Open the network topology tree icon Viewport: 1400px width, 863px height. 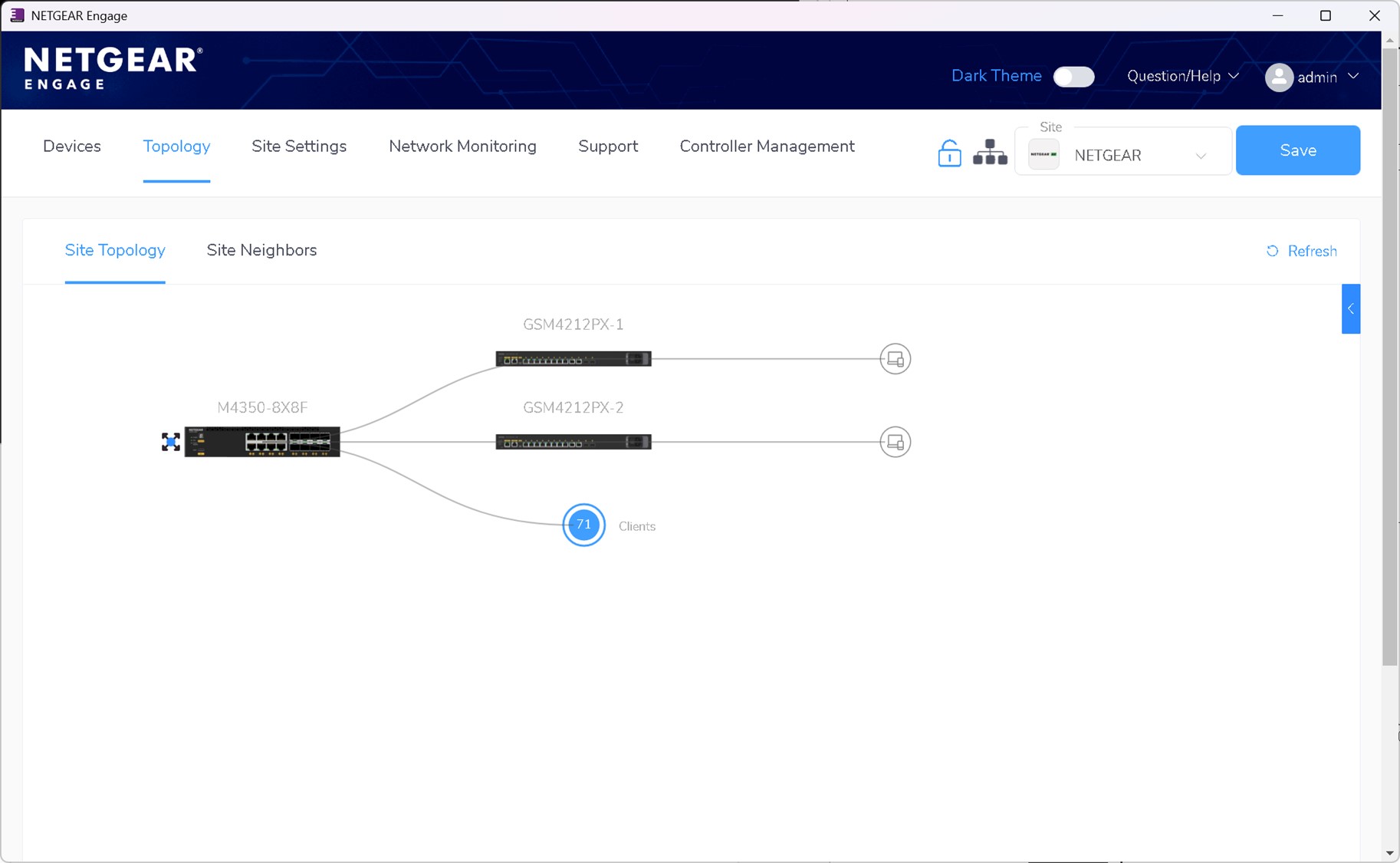click(x=990, y=153)
